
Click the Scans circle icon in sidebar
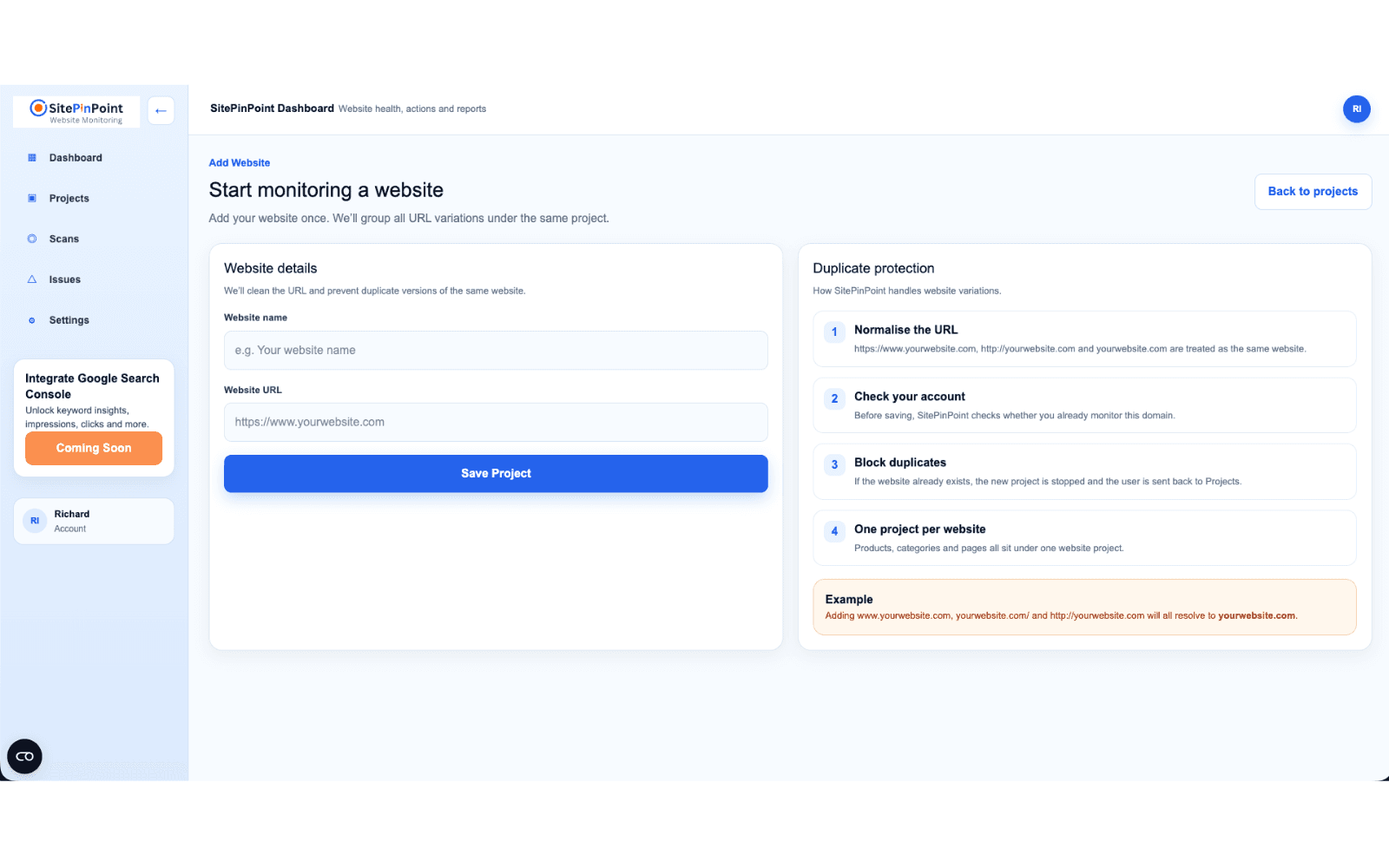[x=32, y=239]
